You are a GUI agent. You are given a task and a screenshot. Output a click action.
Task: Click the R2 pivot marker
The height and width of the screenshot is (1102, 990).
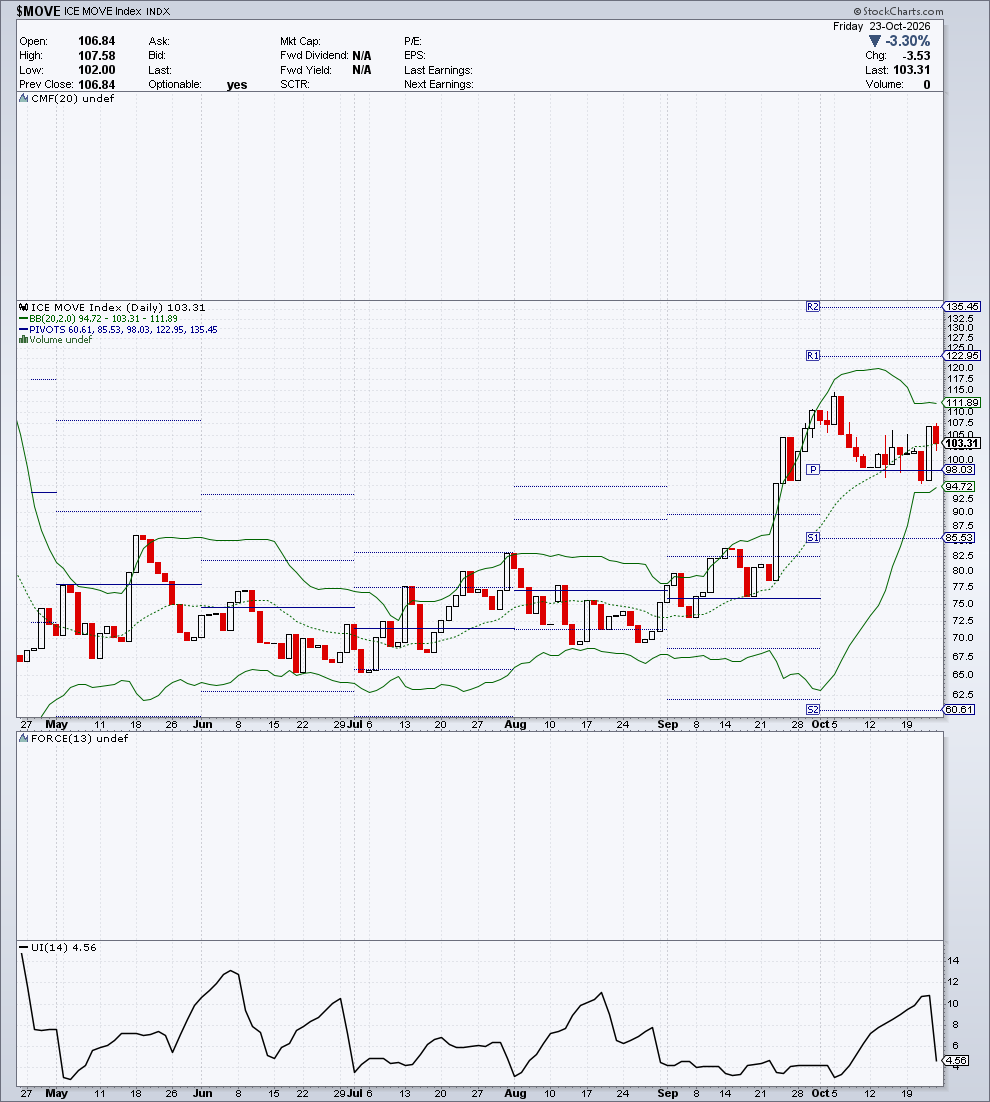coord(813,306)
